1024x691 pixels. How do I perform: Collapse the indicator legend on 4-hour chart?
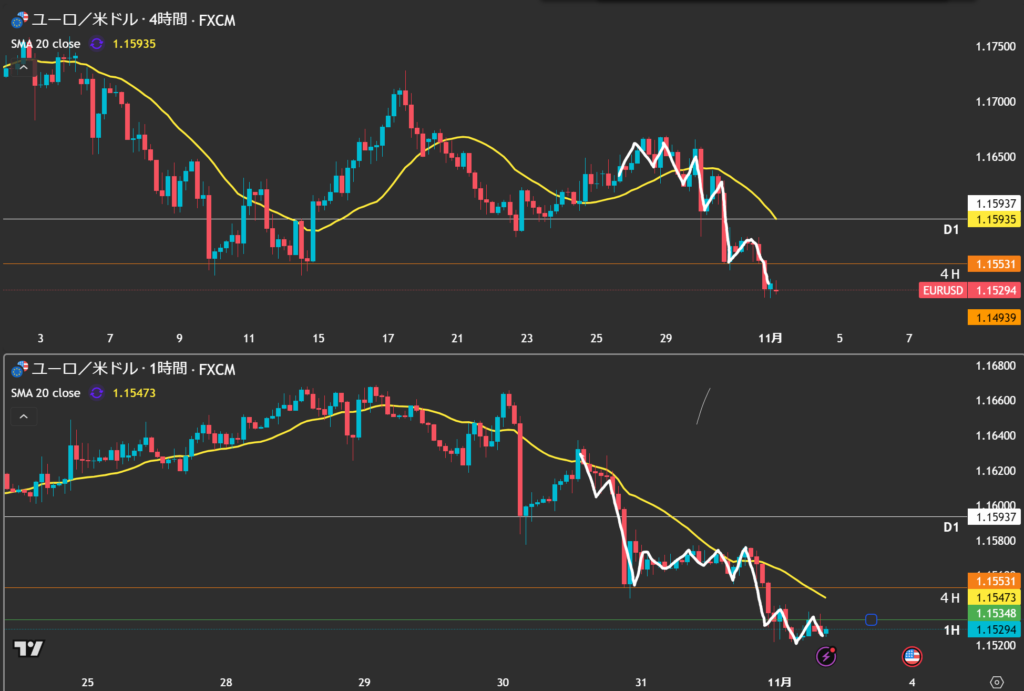22,68
